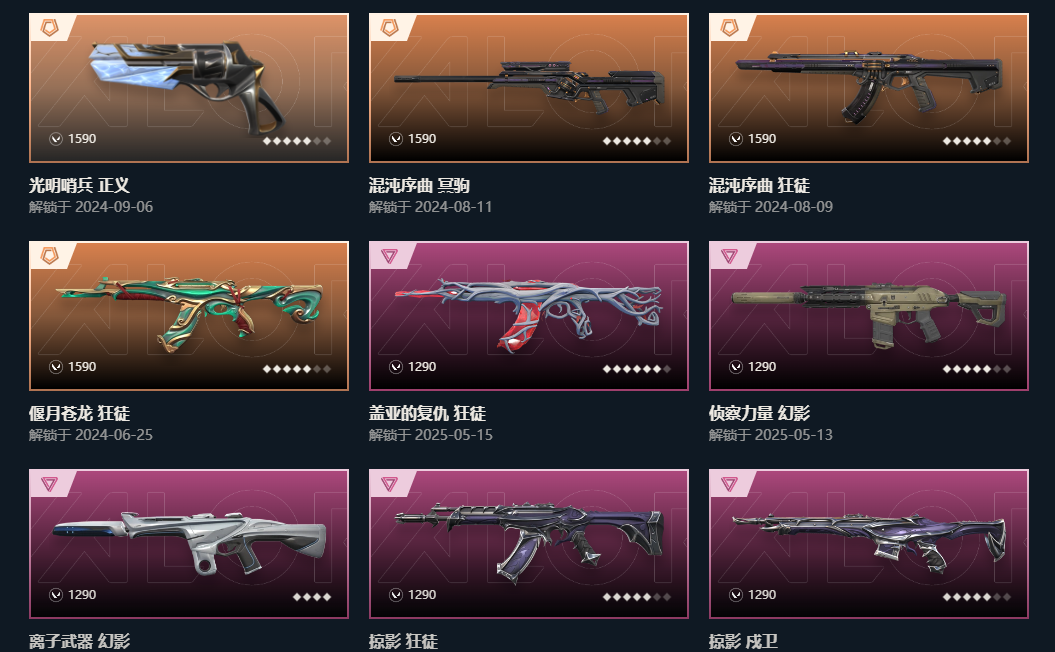Viewport: 1055px width, 652px height.
Task: Click the tier badge on 混沌序曲 狂徒 card
Action: [x=729, y=28]
